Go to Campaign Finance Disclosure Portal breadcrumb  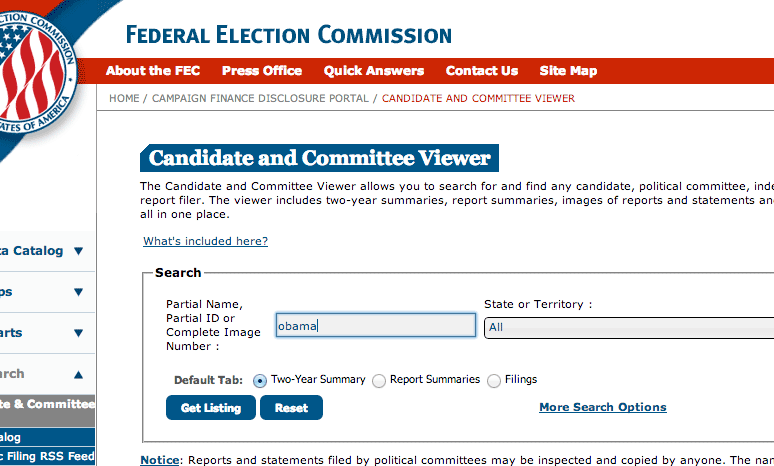(x=260, y=98)
